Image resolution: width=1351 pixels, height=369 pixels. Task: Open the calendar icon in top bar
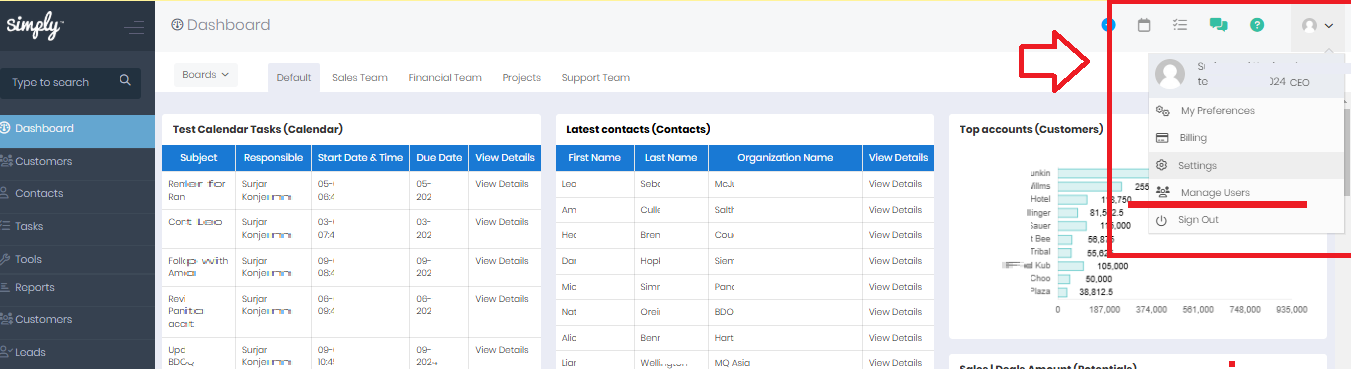point(1144,25)
